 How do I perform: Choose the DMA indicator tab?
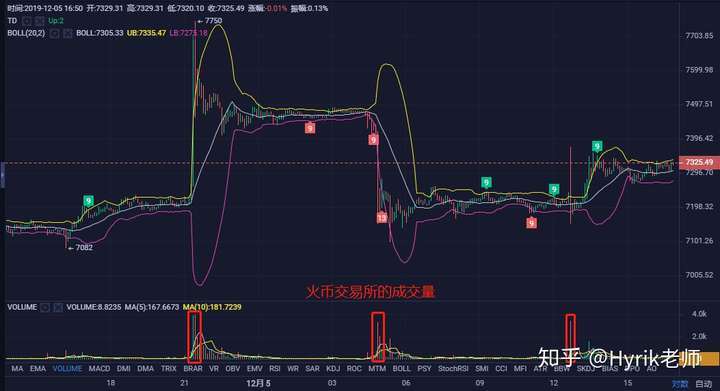(146, 369)
